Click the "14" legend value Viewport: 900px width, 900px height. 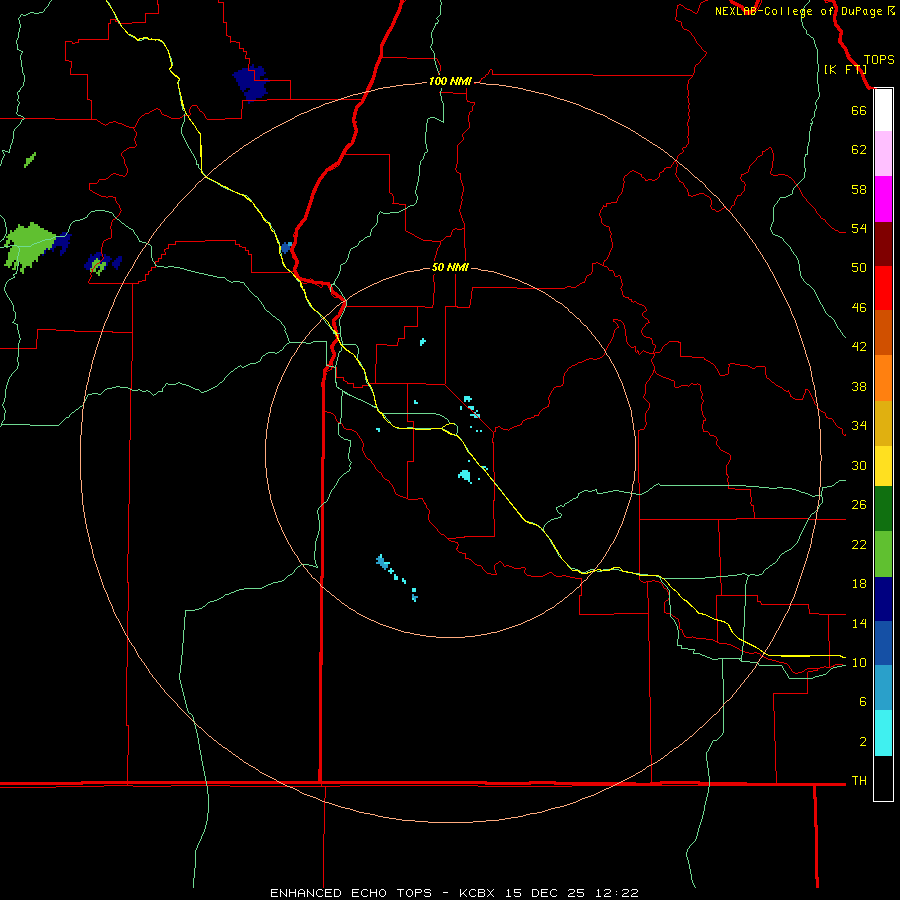(x=859, y=623)
